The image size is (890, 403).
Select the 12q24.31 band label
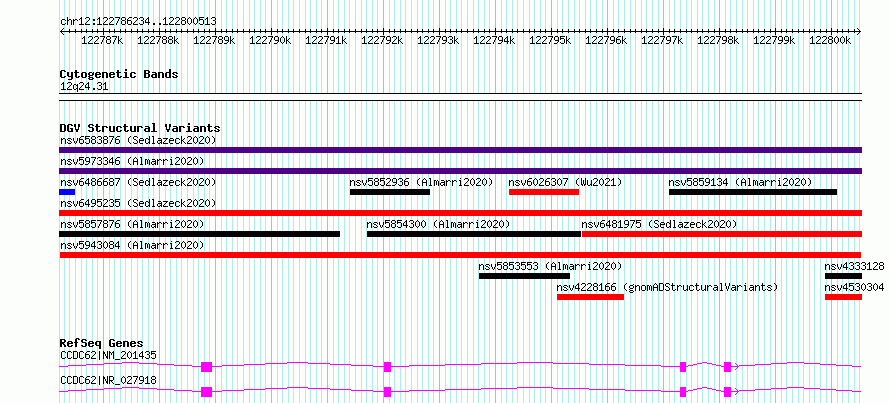(x=84, y=86)
